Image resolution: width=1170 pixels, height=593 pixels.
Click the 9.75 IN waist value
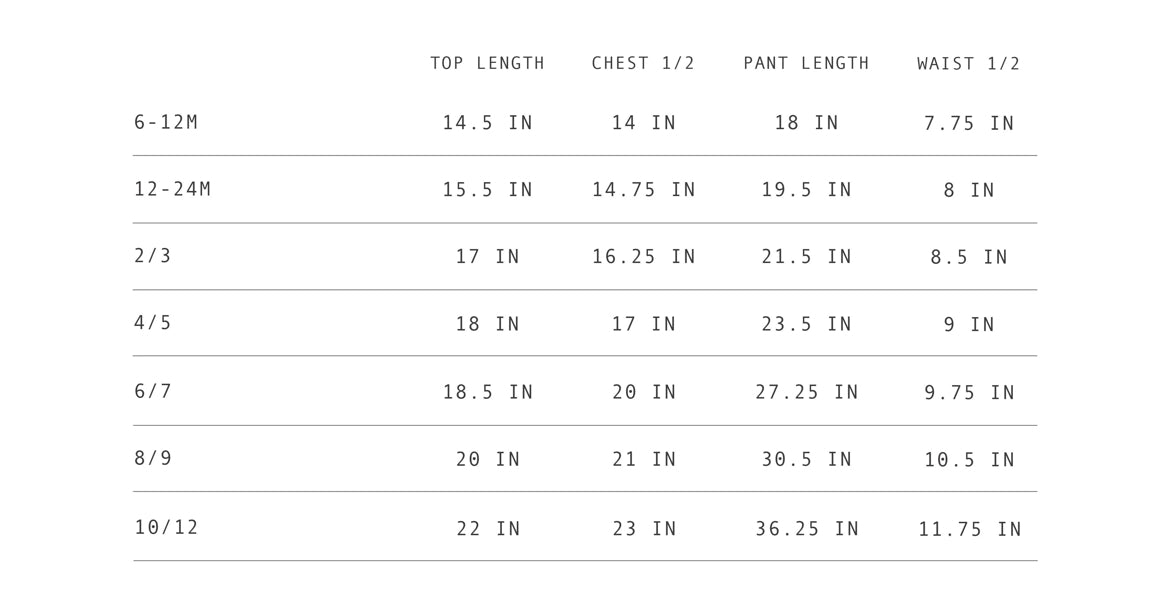click(969, 393)
